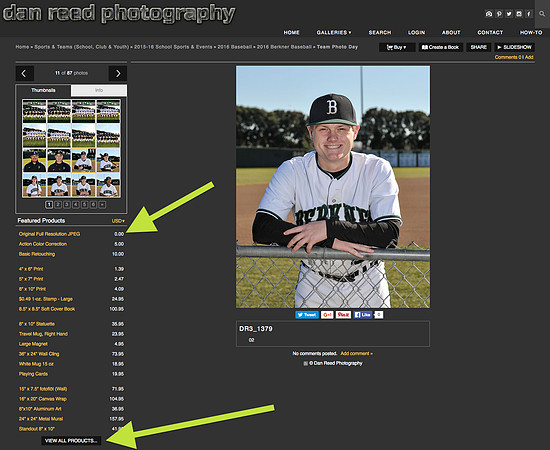The image size is (550, 450).
Task: Go to thumbnail page 2
Action: (x=58, y=204)
